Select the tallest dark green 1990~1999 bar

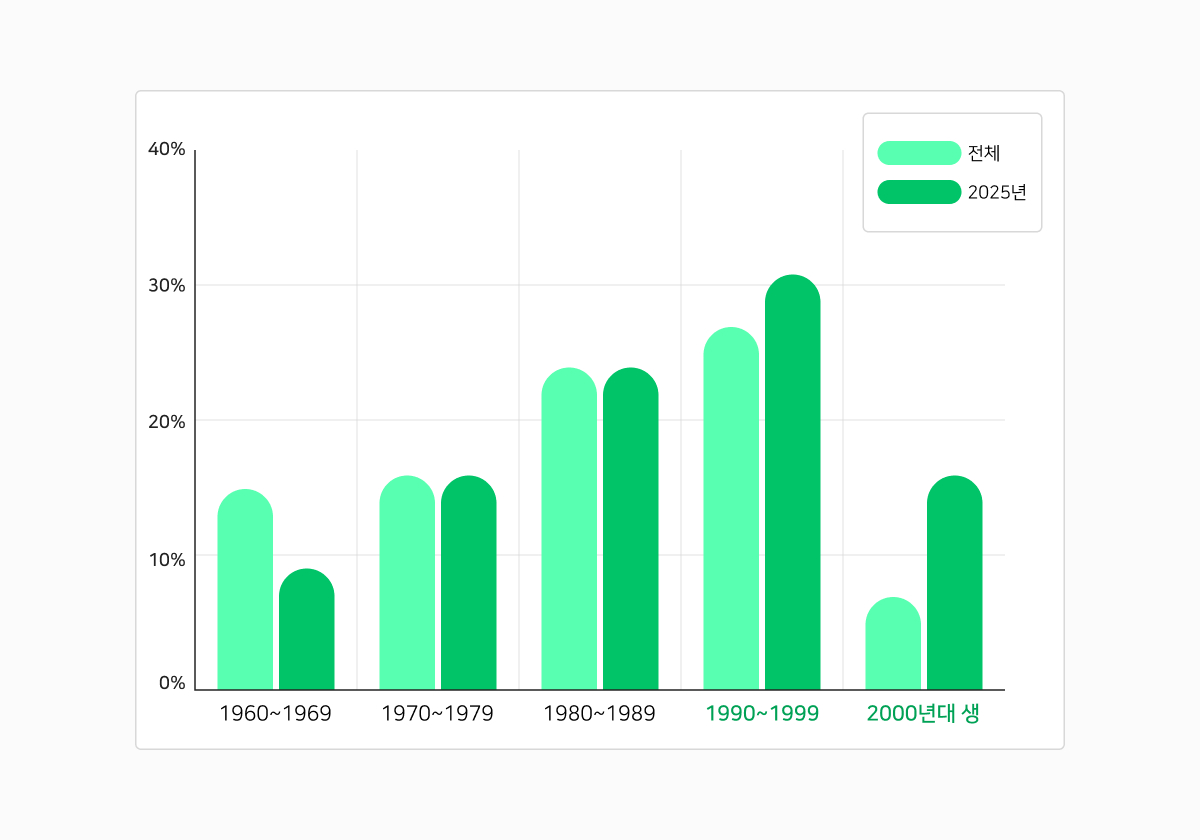coord(792,483)
